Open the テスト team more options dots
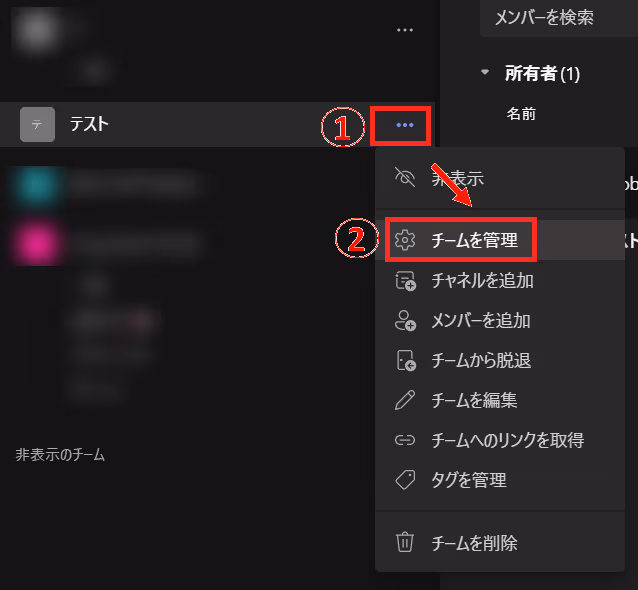The width and height of the screenshot is (638, 590). (404, 125)
